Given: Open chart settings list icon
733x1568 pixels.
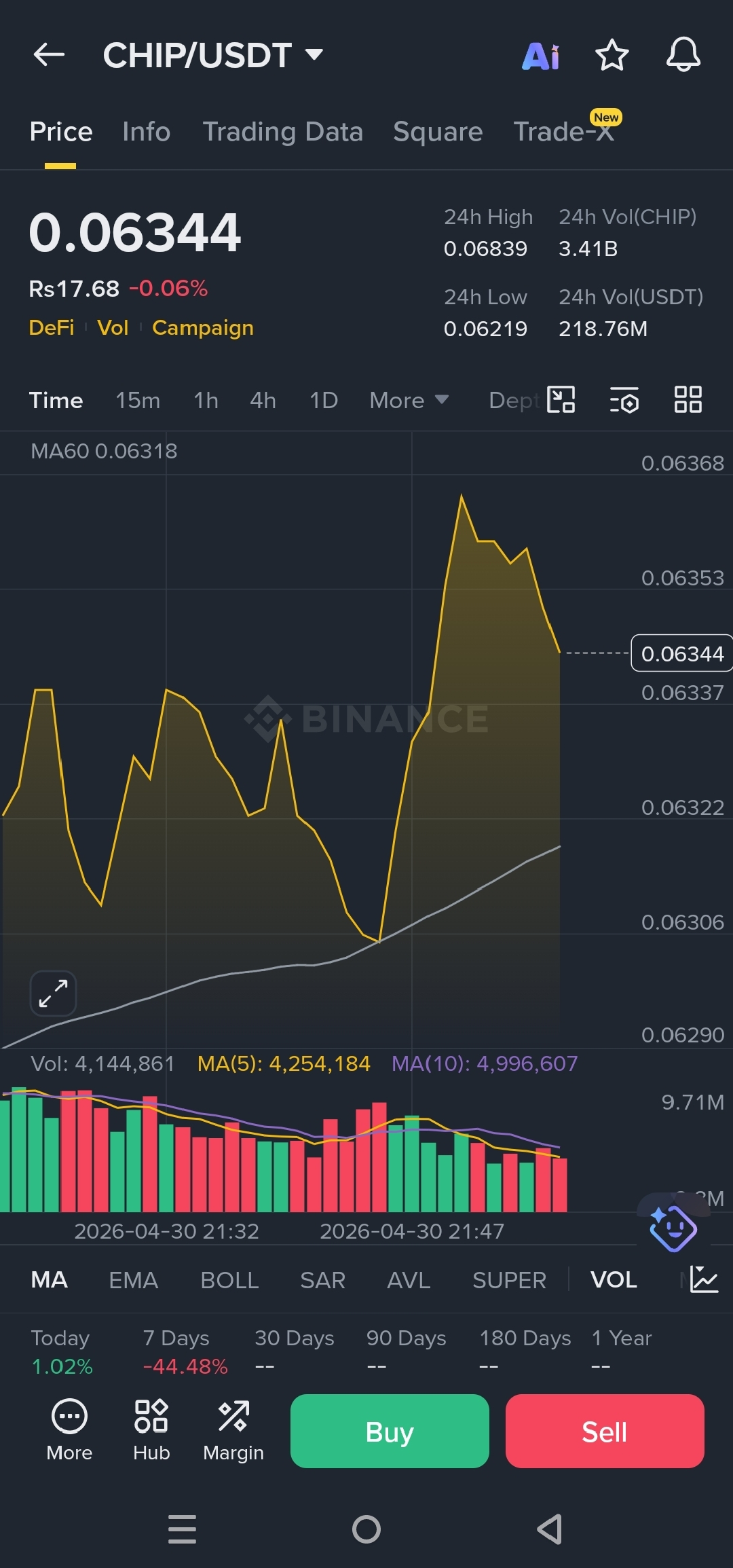Looking at the screenshot, I should pos(624,400).
